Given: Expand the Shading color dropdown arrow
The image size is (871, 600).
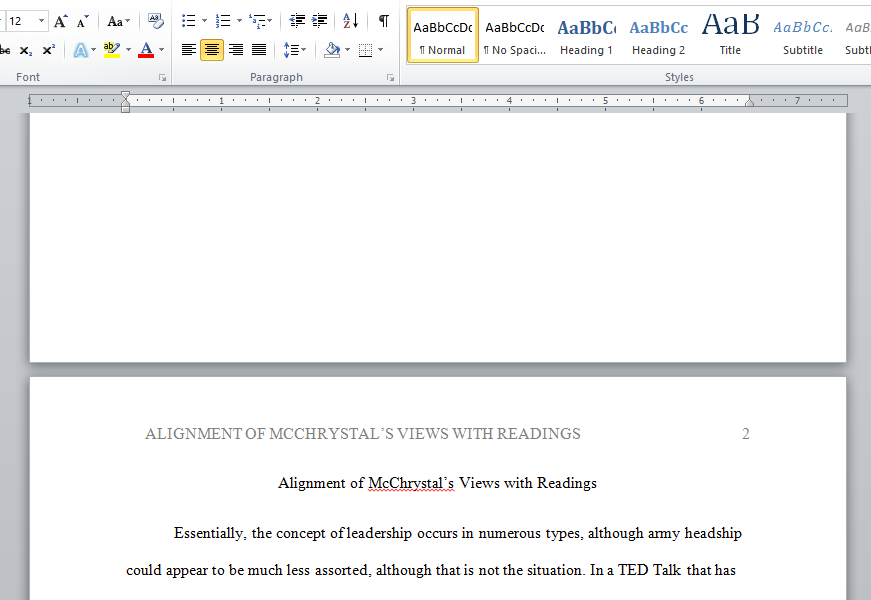Looking at the screenshot, I should click(348, 50).
